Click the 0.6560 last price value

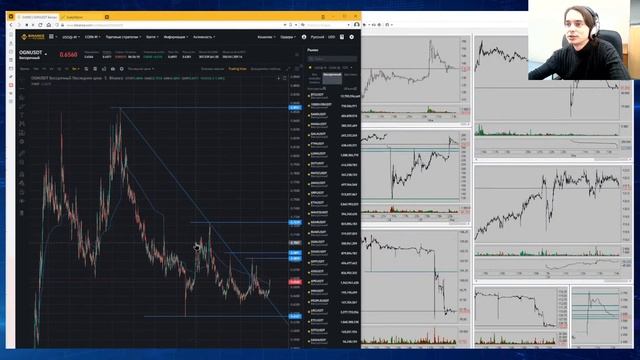pos(68,55)
